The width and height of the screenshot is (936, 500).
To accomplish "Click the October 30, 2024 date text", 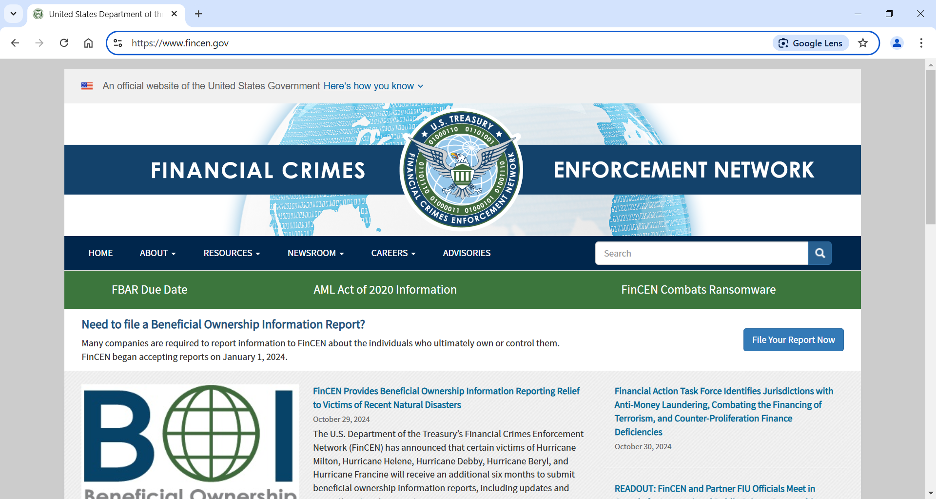I will [643, 446].
